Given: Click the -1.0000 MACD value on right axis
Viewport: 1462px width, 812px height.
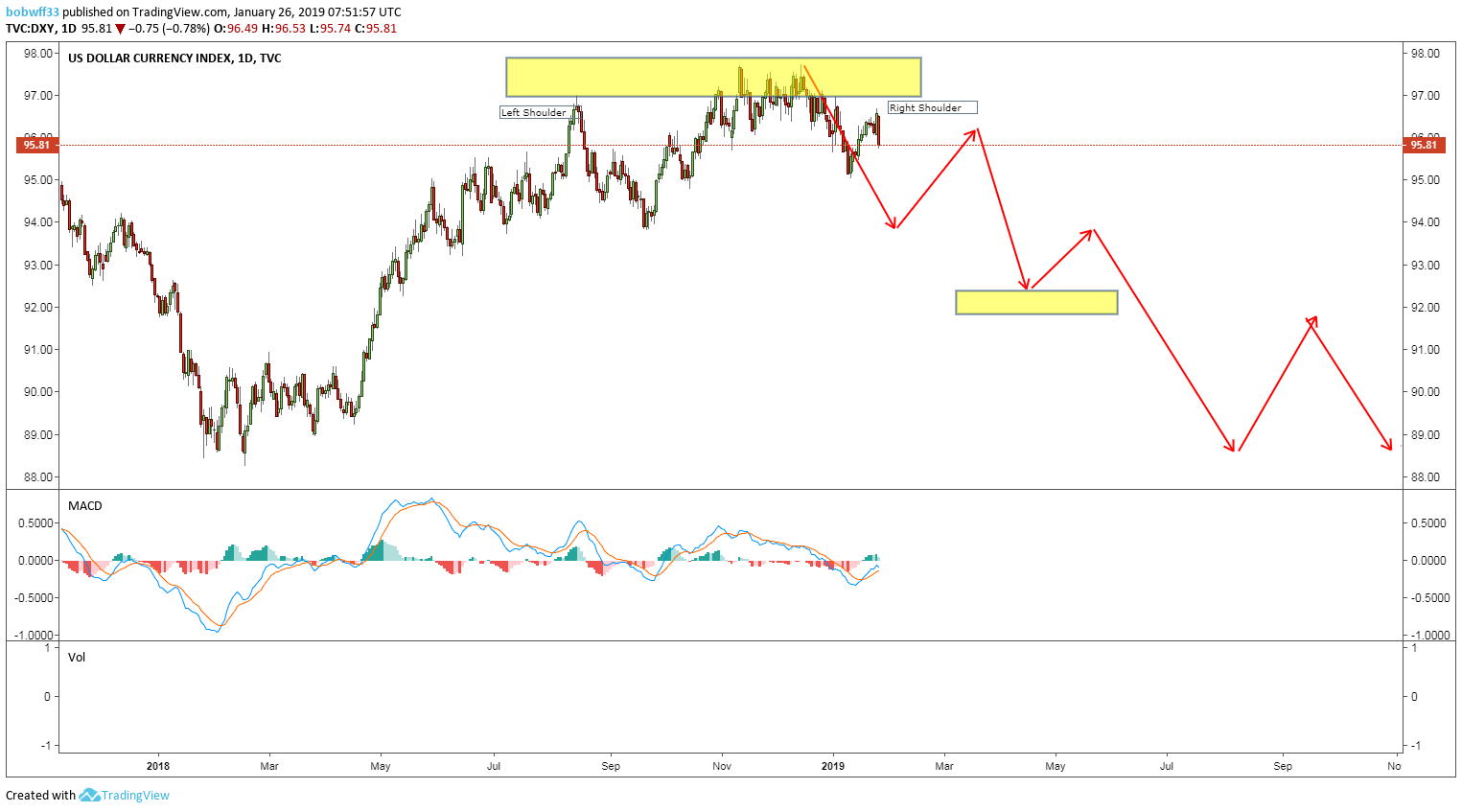Looking at the screenshot, I should 1428,636.
